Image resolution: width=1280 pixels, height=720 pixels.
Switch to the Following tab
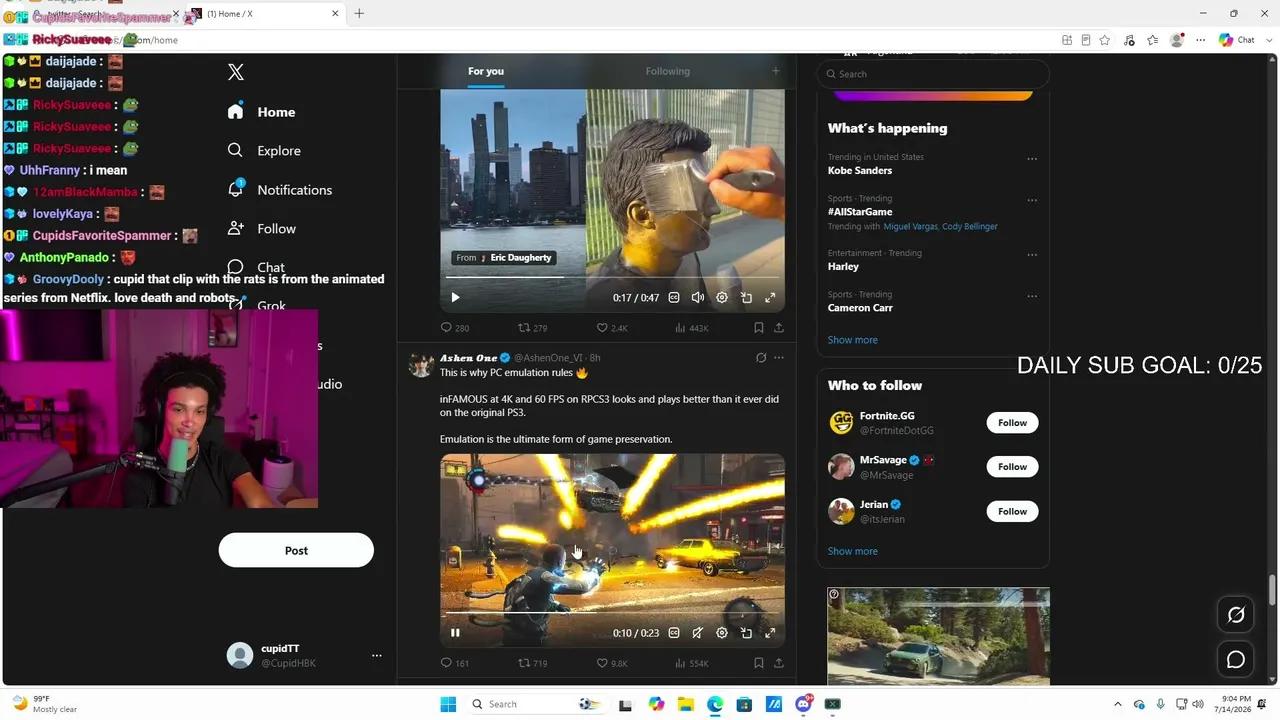click(x=667, y=71)
